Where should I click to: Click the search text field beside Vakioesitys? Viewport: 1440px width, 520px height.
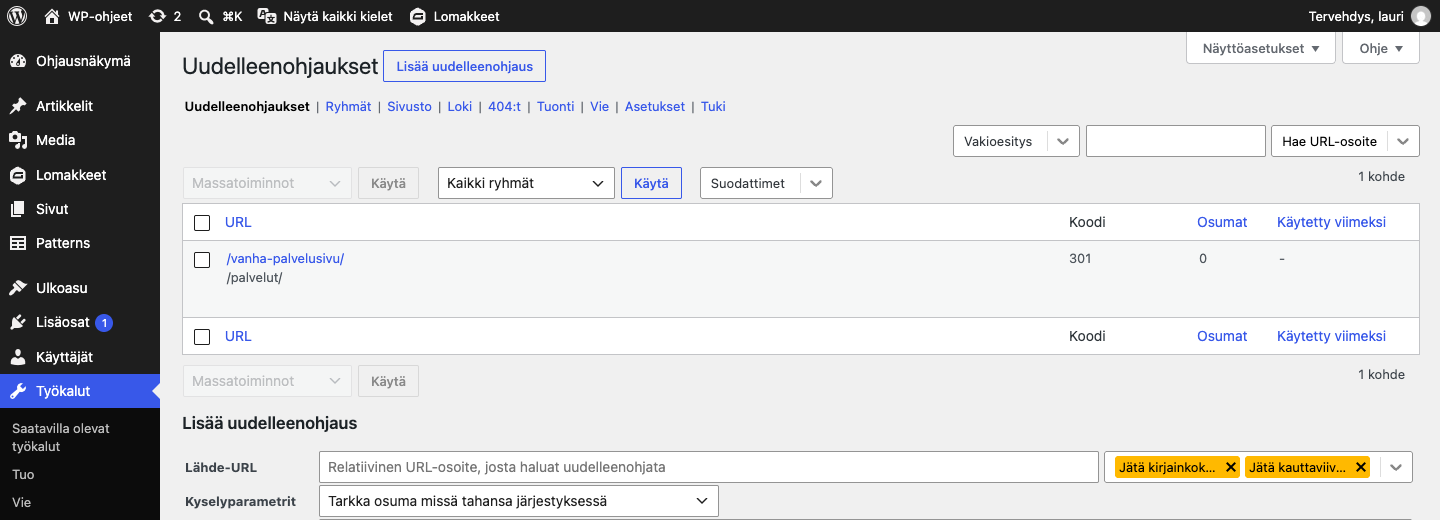coord(1176,141)
